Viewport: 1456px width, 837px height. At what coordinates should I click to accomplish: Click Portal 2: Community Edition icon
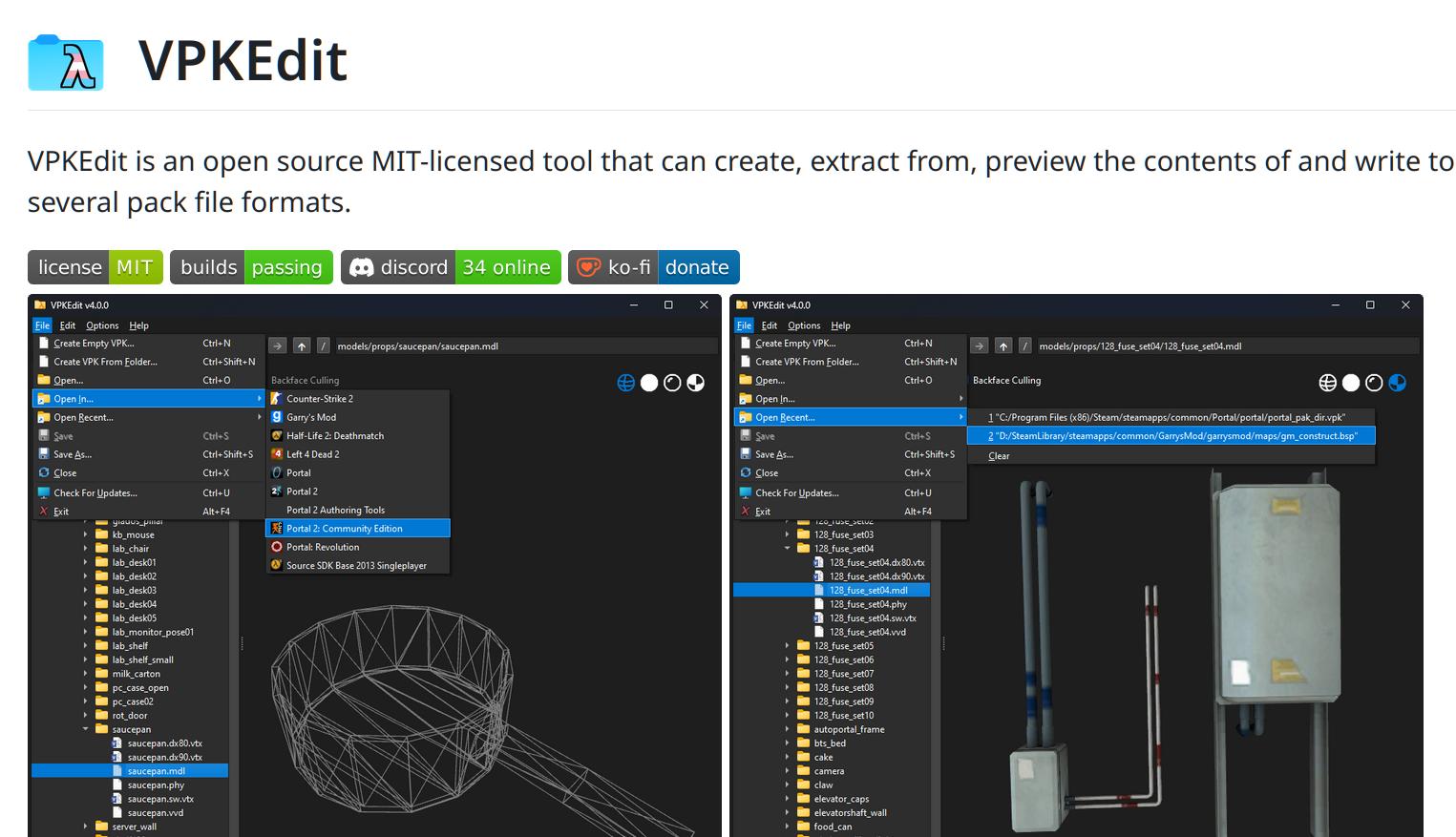(277, 528)
